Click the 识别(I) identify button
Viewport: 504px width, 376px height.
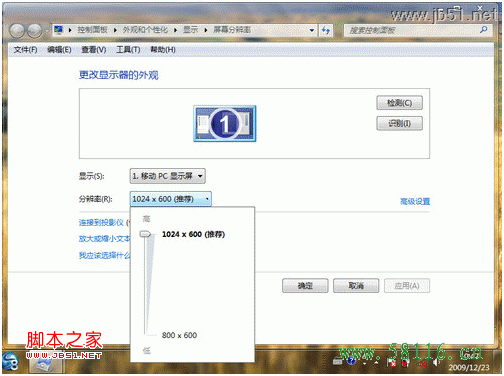(399, 123)
